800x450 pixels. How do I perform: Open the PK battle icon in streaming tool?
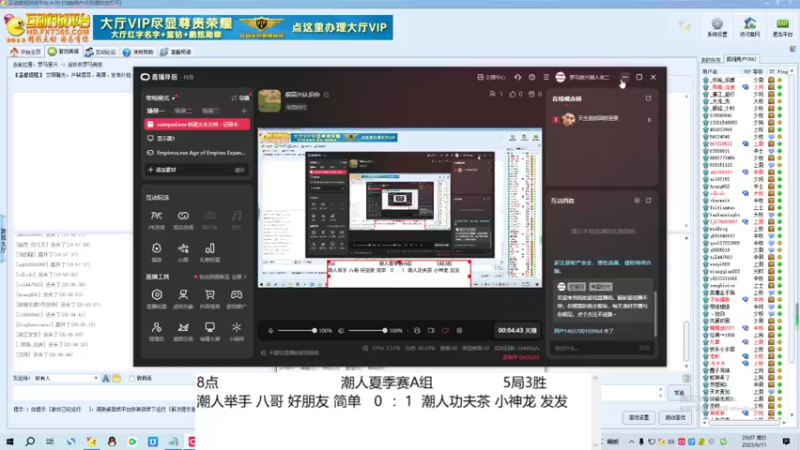(156, 216)
